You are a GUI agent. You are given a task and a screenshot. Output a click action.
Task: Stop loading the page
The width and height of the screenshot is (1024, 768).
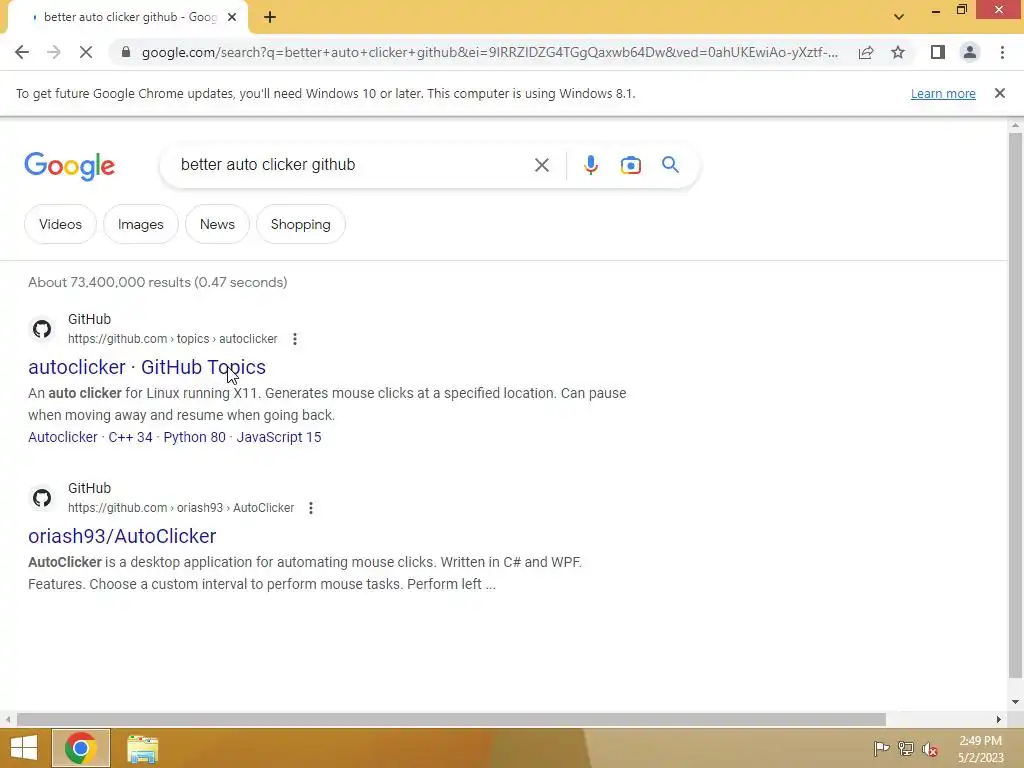(86, 52)
